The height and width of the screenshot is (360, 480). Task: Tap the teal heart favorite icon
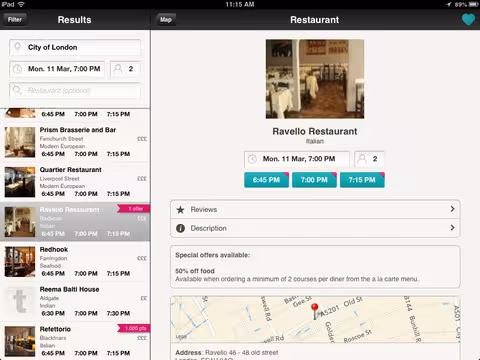468,20
